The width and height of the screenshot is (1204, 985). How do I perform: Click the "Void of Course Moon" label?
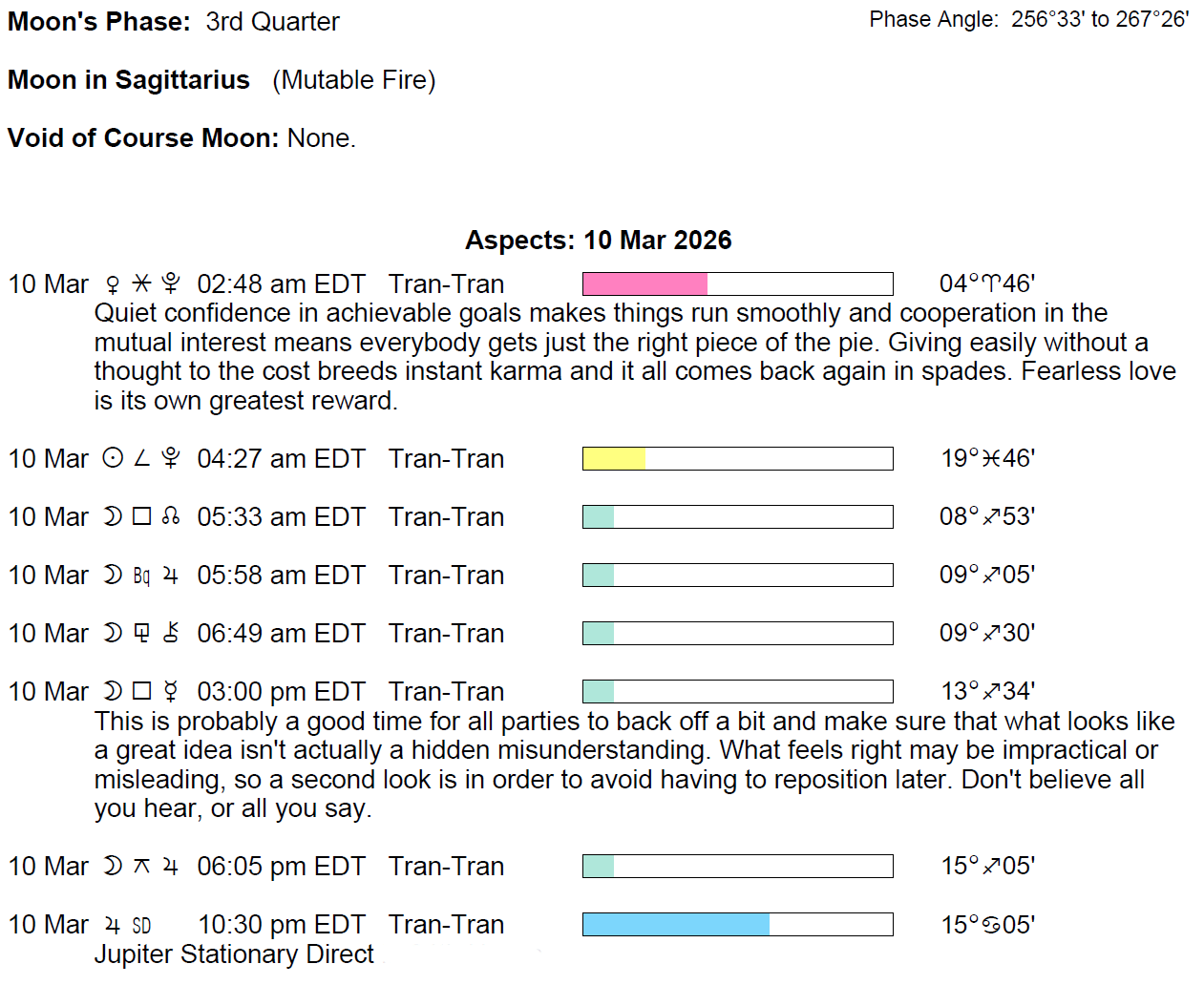click(143, 138)
